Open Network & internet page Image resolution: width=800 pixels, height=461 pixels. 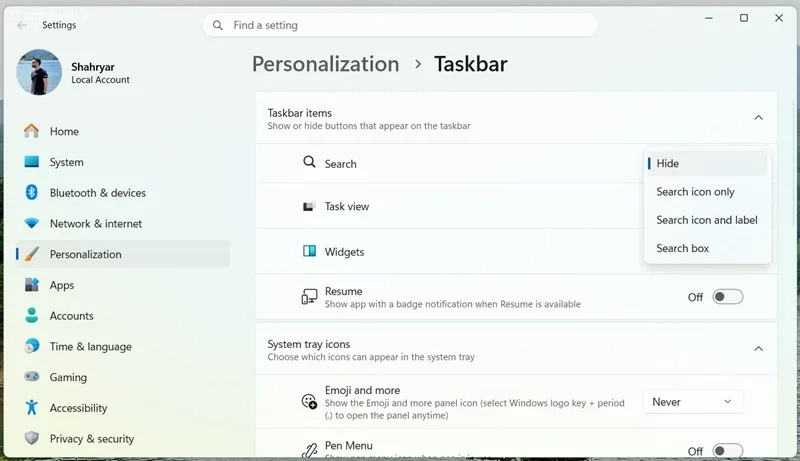point(122,223)
